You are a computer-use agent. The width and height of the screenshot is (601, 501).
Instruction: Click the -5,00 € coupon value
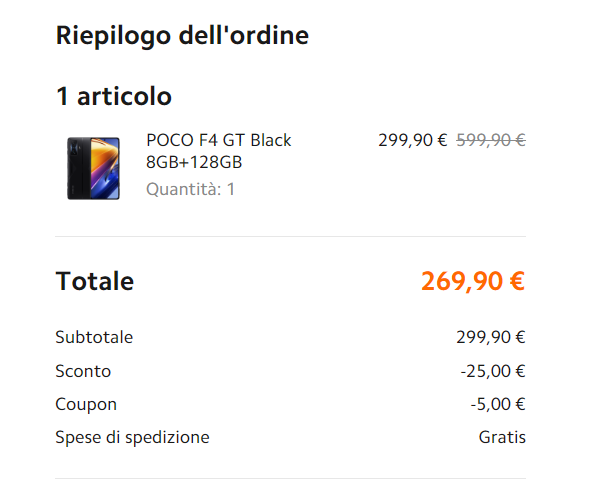(x=498, y=404)
